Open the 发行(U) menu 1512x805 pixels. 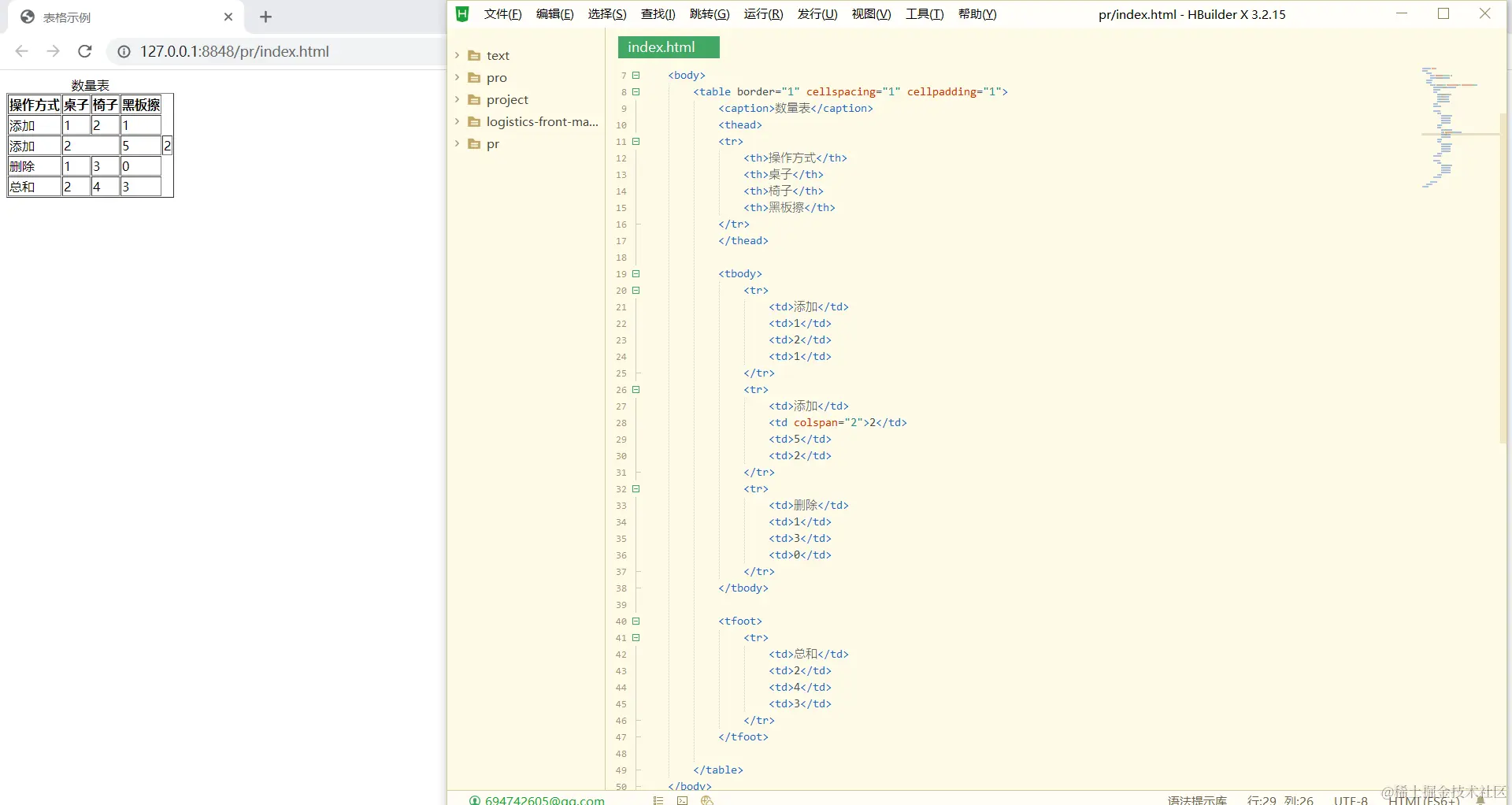pos(817,14)
